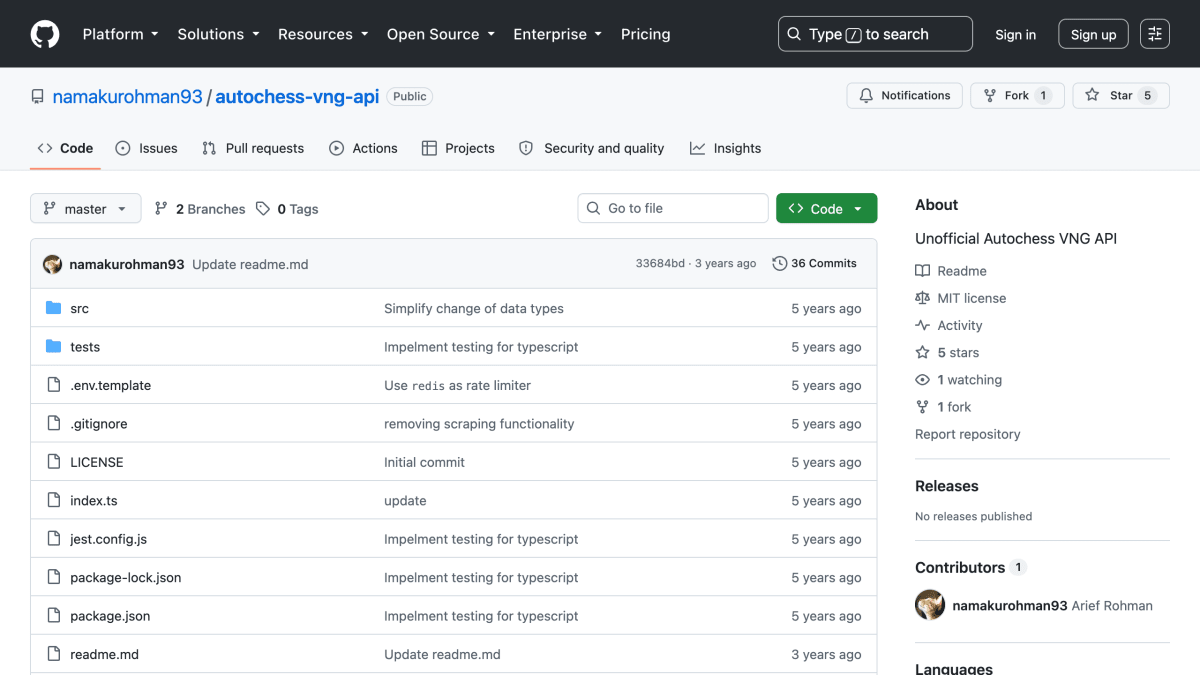
Task: Open the MIT license link
Action: click(x=961, y=298)
